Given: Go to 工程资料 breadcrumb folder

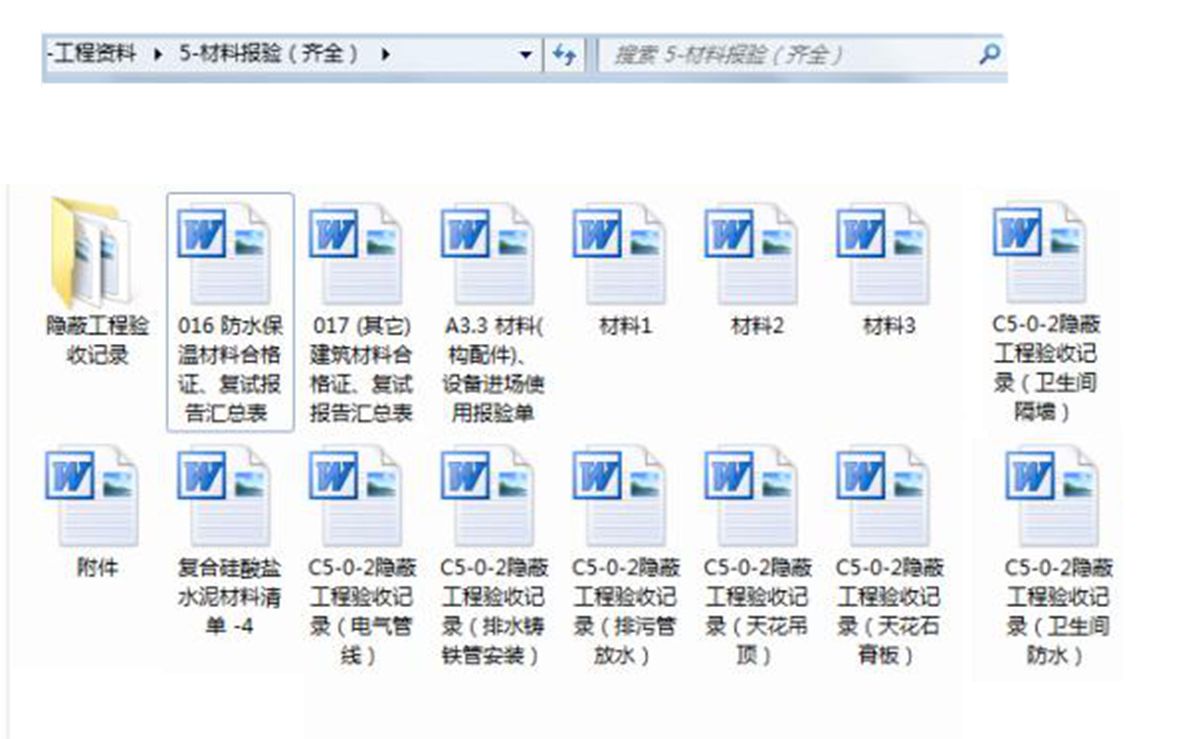Looking at the screenshot, I should [x=92, y=55].
